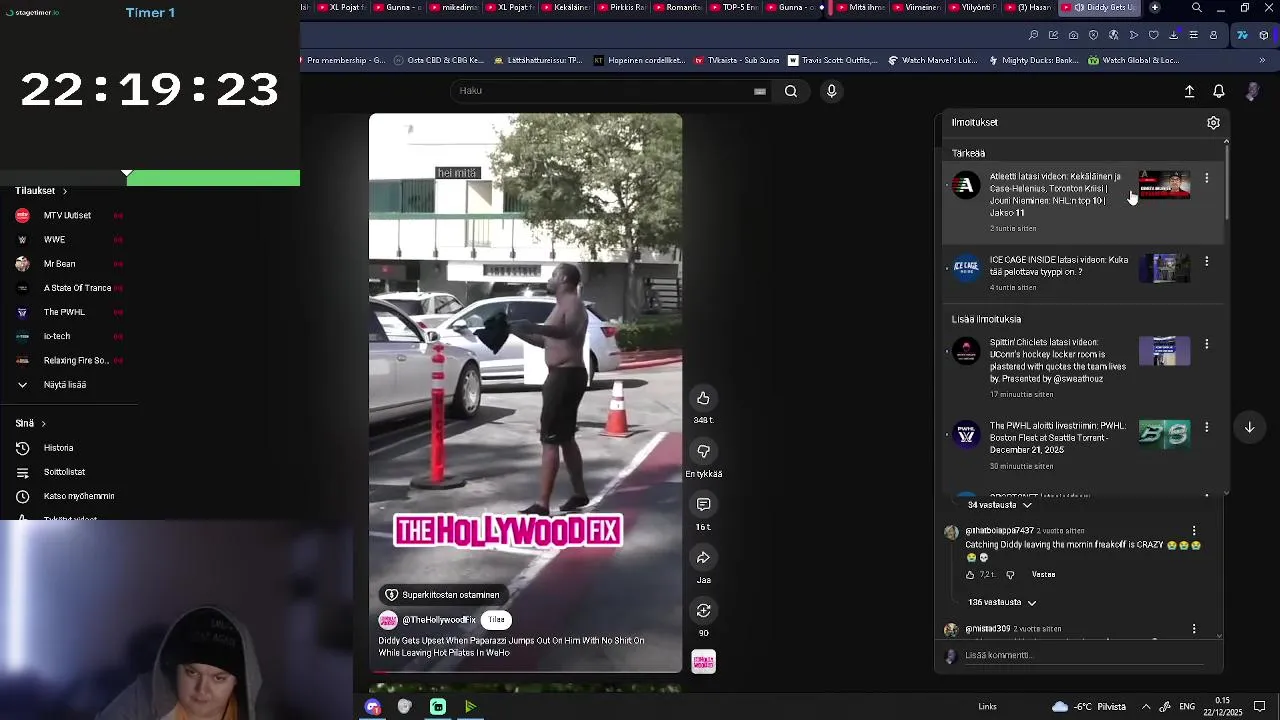Click Vastaa to reply to comment
The height and width of the screenshot is (720, 1280).
1043,575
